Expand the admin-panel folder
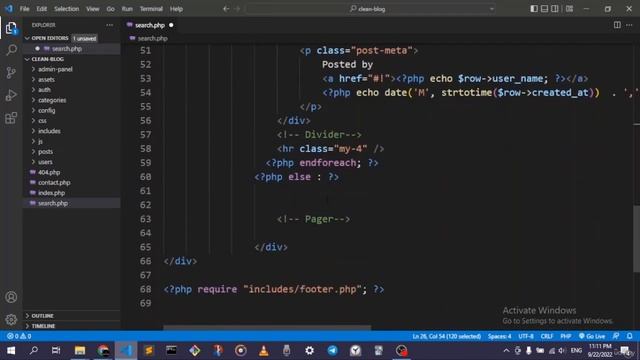Screen dimensions: 640x360 [x=55, y=69]
